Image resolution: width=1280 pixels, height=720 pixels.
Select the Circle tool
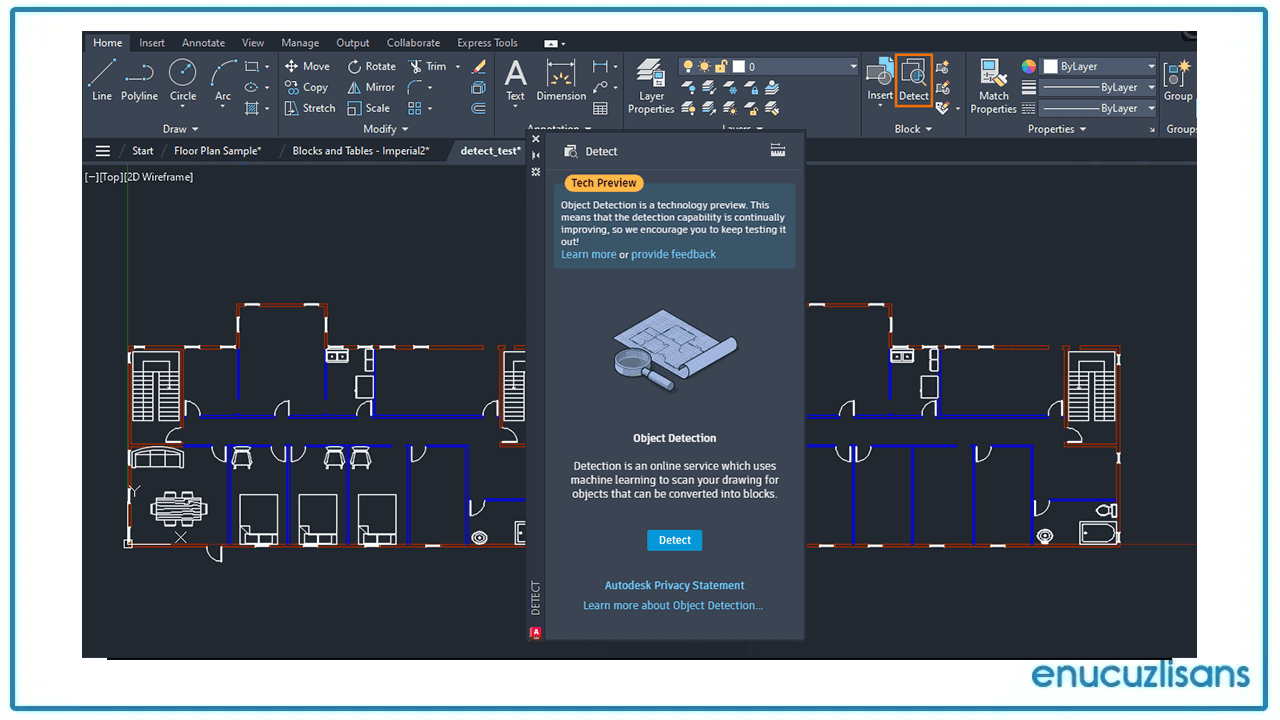[183, 80]
